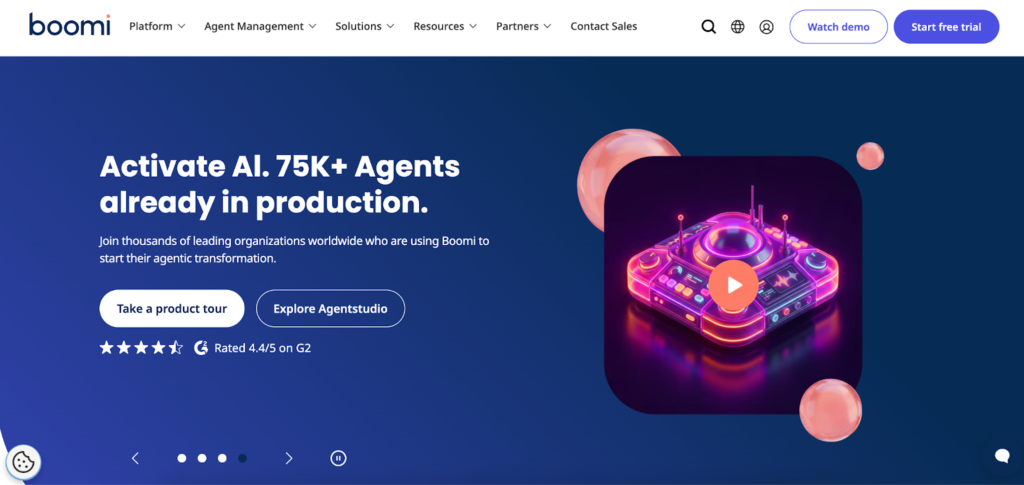Open the user account icon

click(x=766, y=27)
